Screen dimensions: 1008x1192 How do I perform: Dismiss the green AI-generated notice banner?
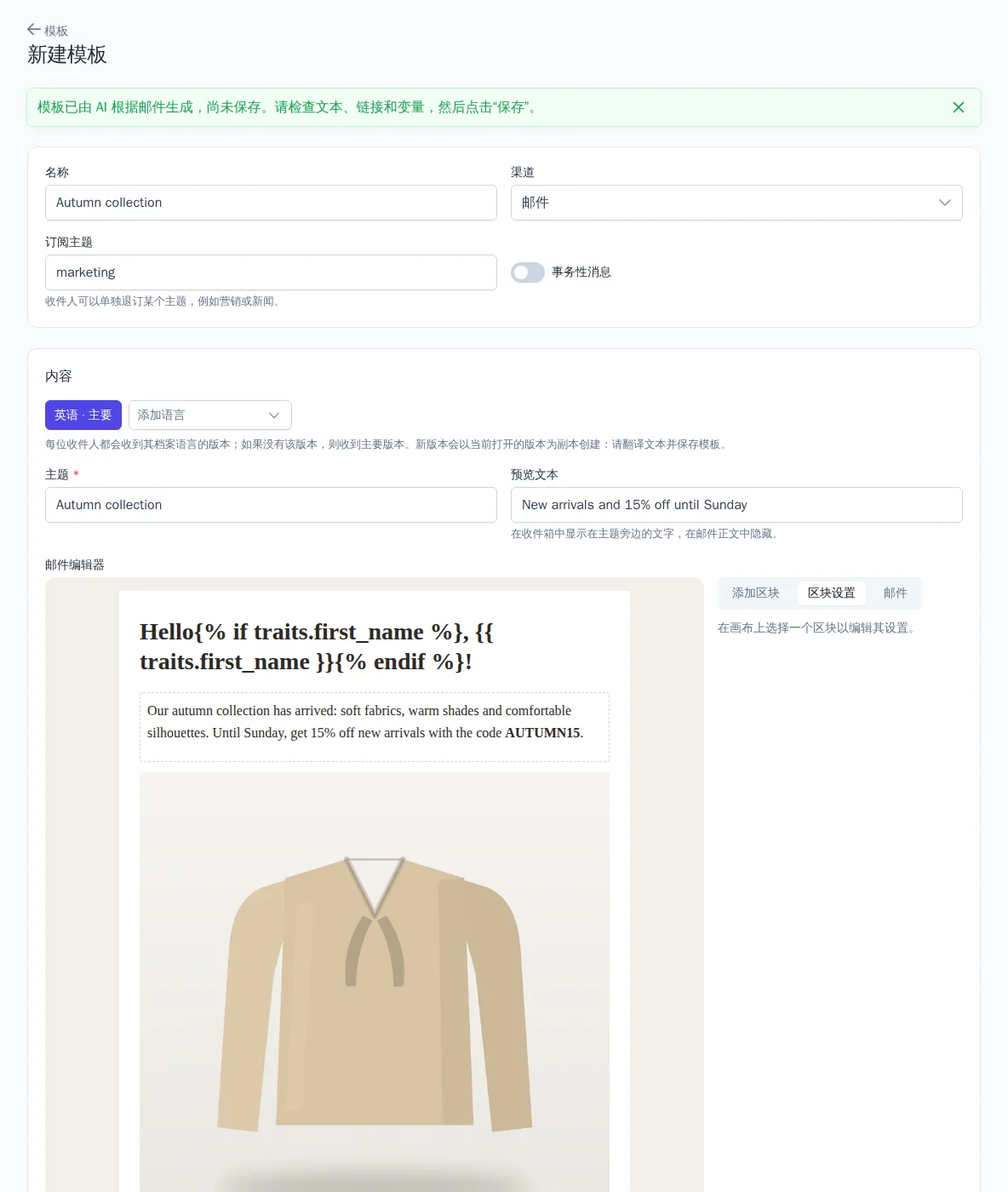(959, 107)
